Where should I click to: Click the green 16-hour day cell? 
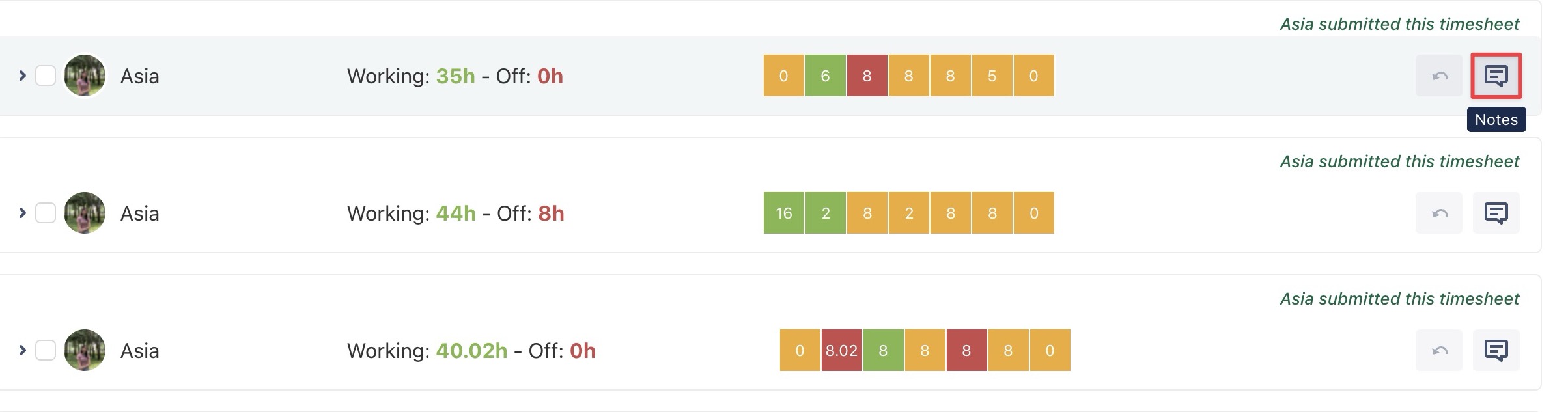pos(784,213)
